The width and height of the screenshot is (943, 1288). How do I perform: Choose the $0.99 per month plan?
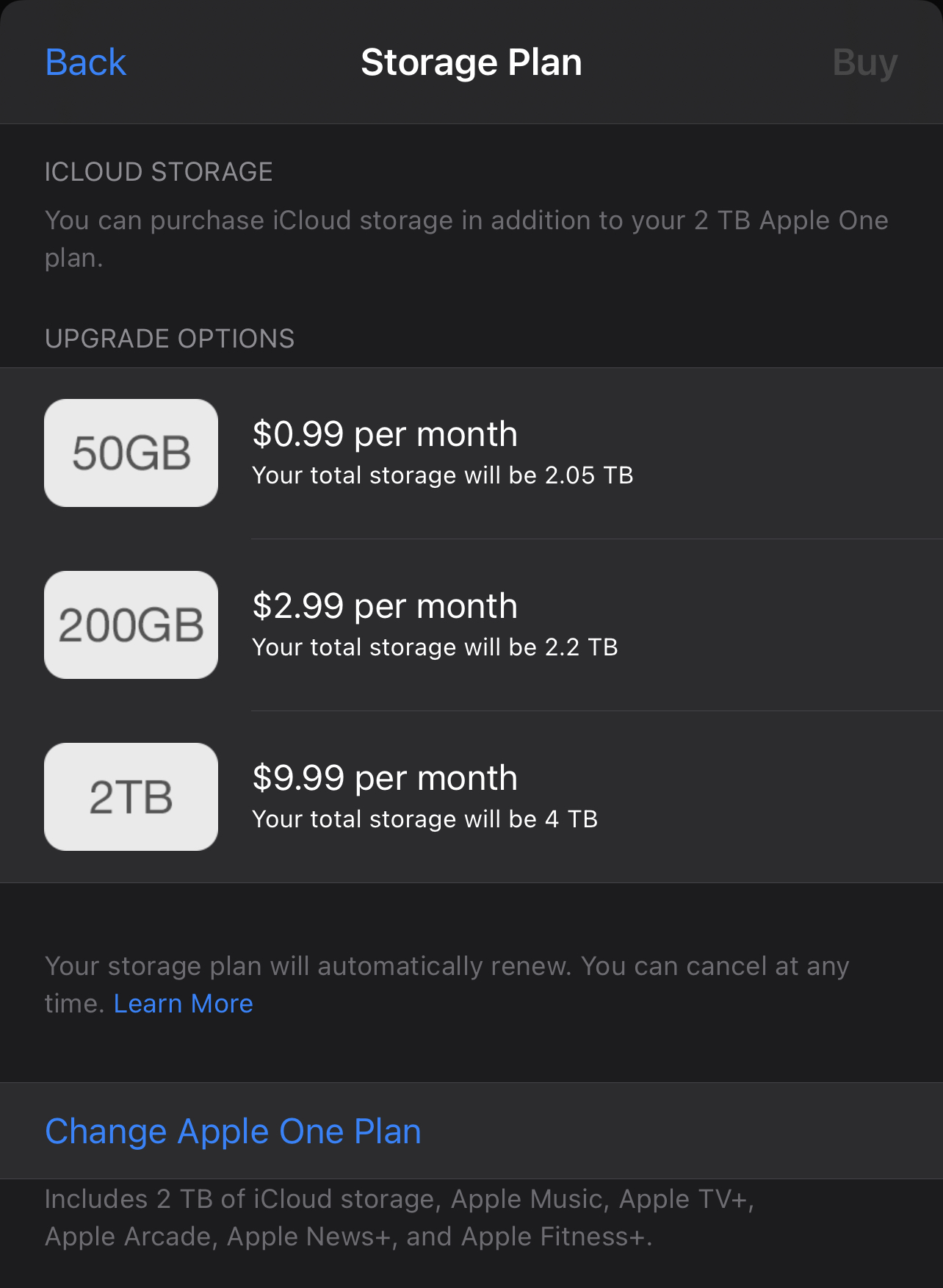[385, 434]
